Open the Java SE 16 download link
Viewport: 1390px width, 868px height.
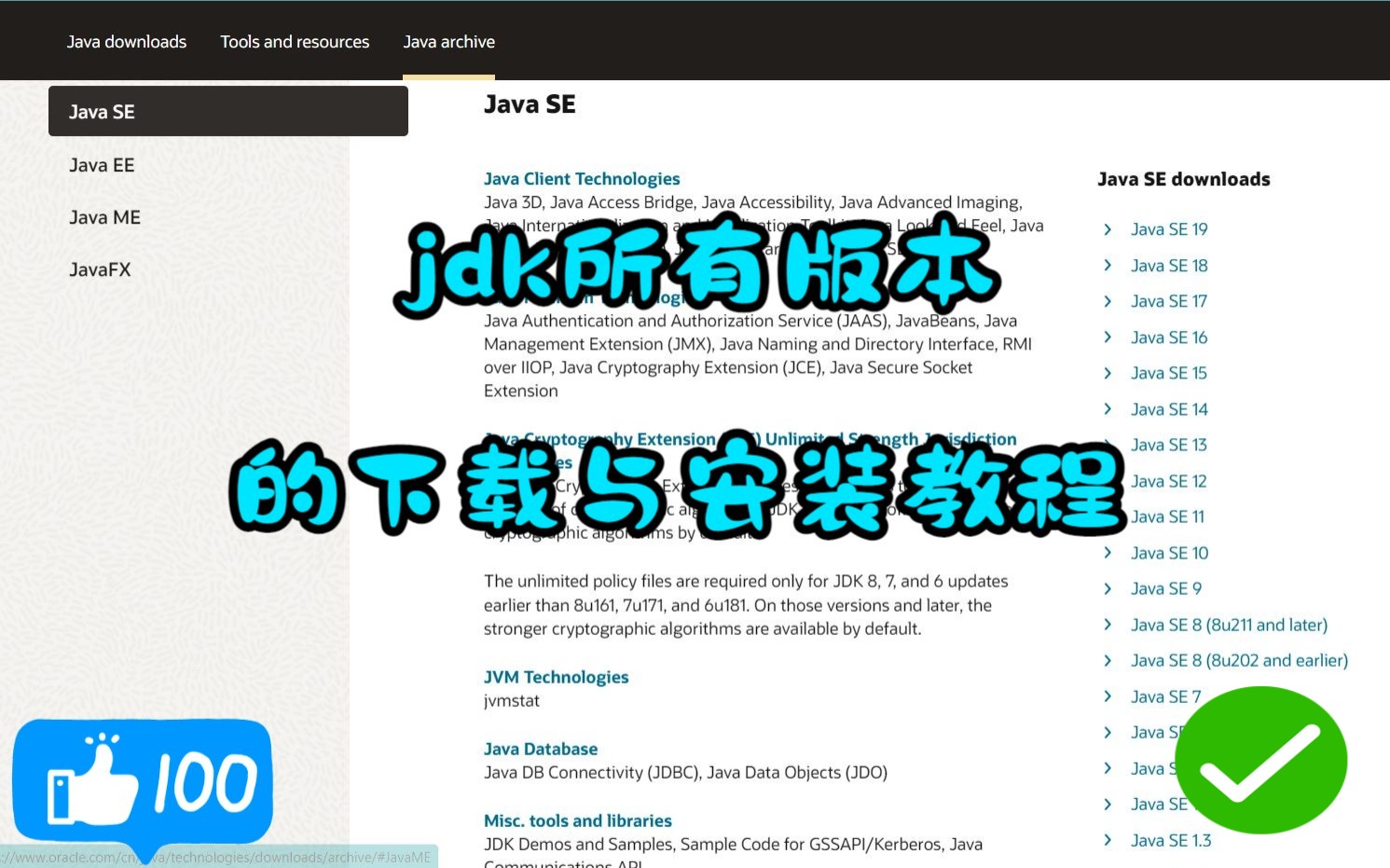coord(1169,338)
